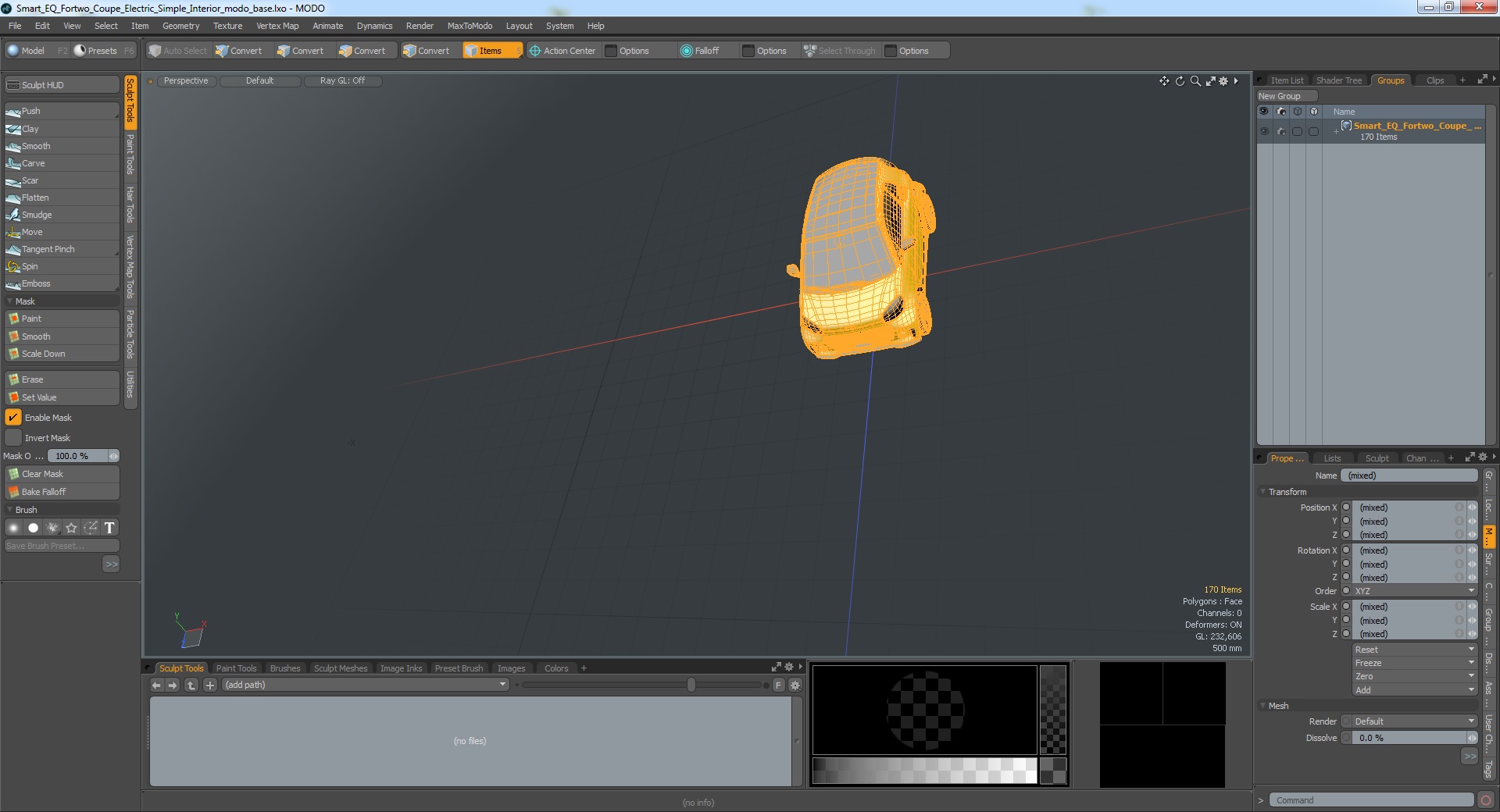The image size is (1500, 812).
Task: Click the preset thumbnail size slider handle
Action: (x=691, y=685)
